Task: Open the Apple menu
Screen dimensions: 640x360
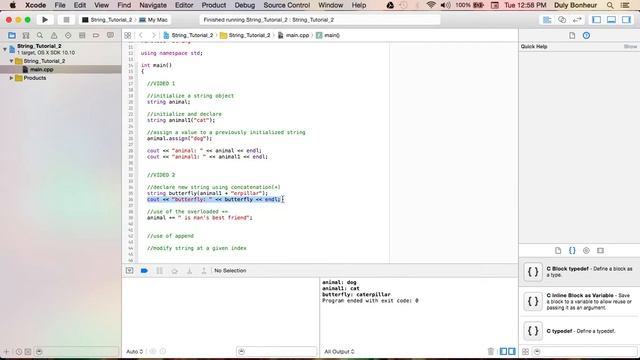Action: click(x=13, y=5)
